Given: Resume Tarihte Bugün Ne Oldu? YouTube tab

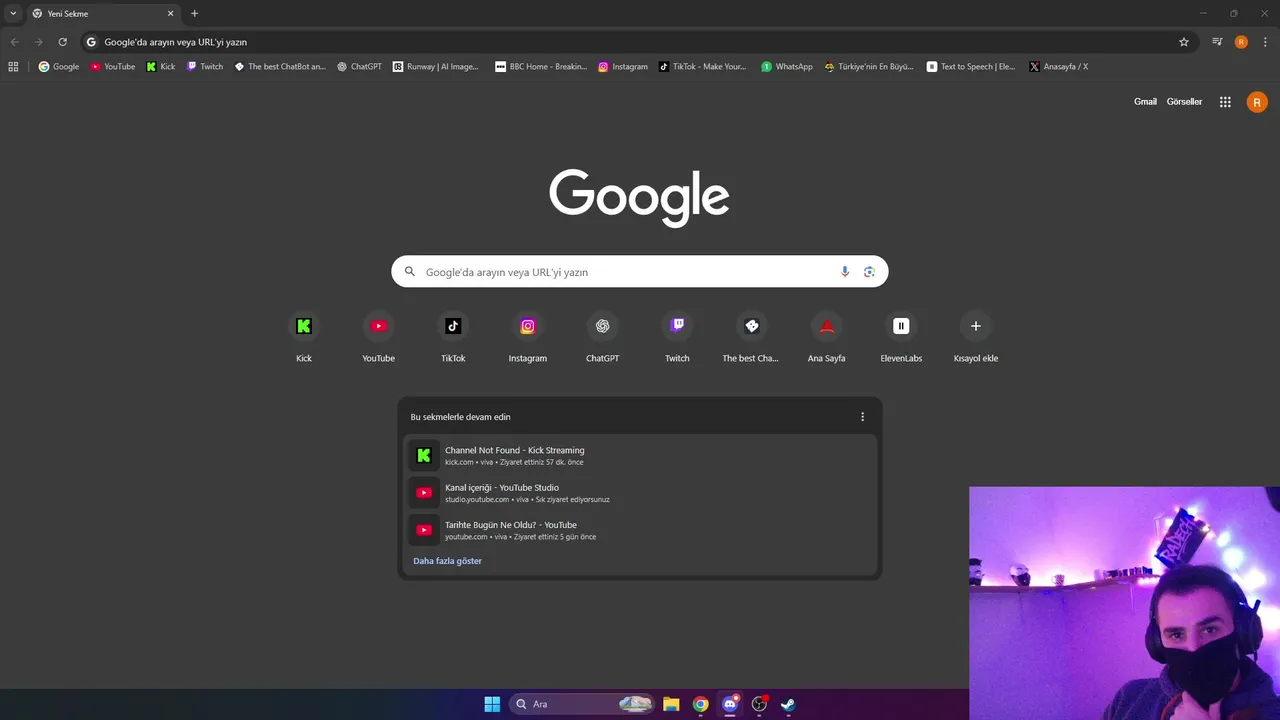Looking at the screenshot, I should pyautogui.click(x=640, y=530).
